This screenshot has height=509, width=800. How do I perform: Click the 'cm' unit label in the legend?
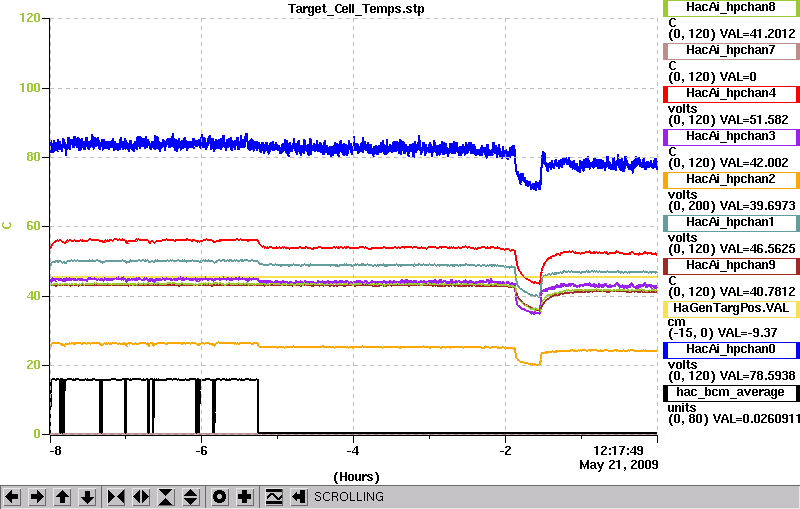[x=677, y=322]
